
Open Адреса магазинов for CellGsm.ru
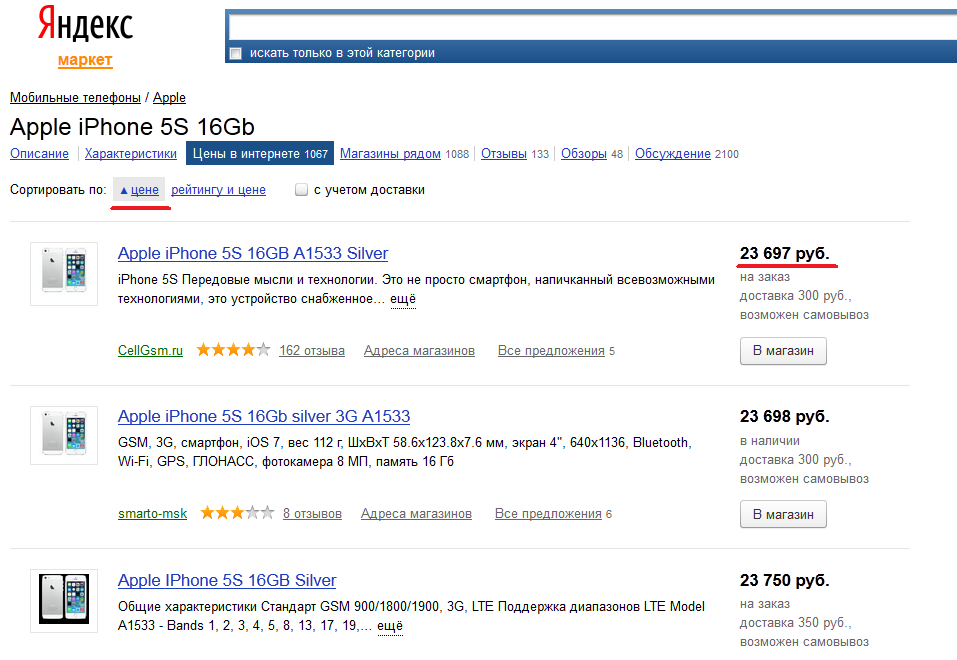(419, 351)
